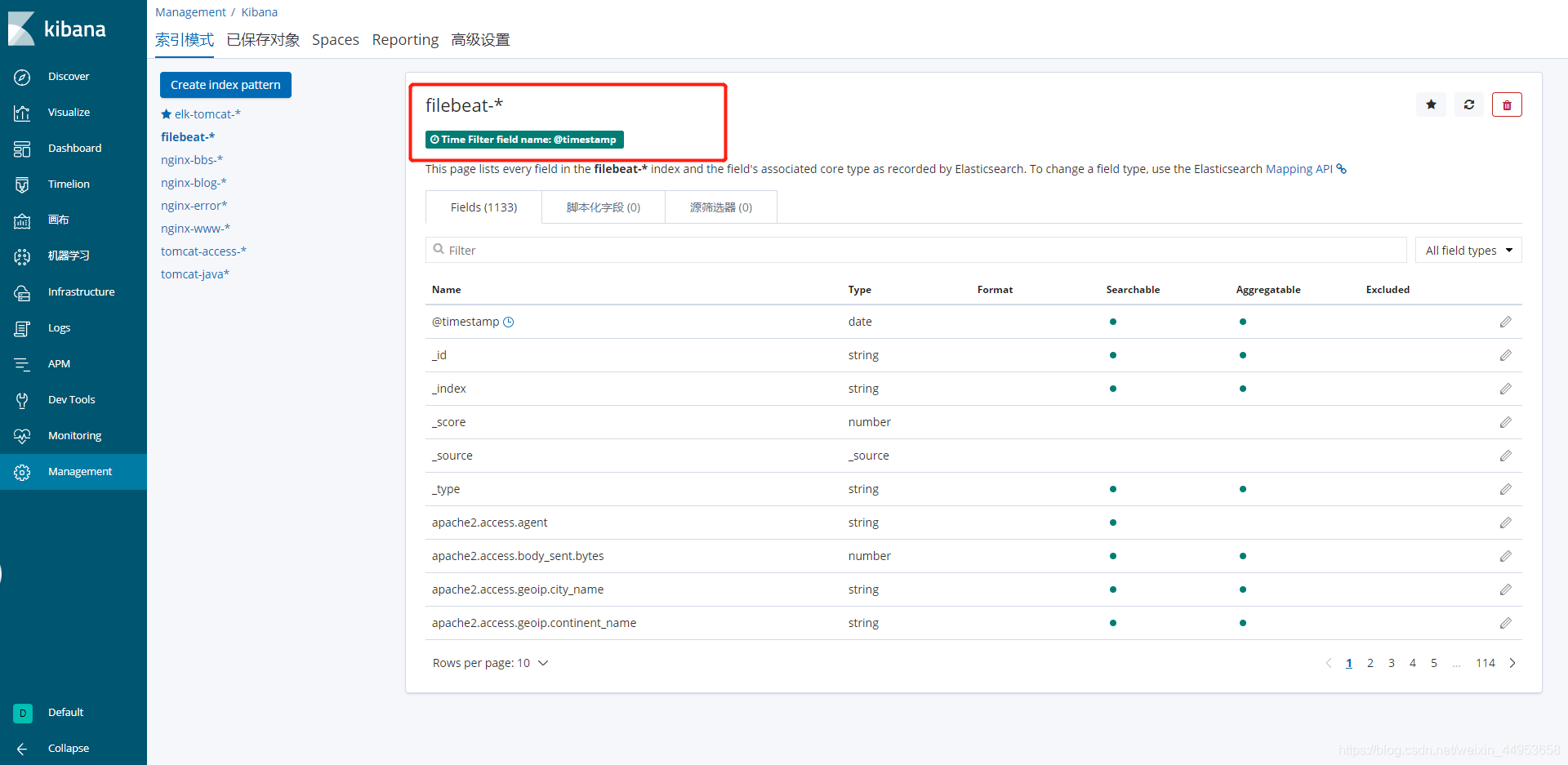Go to page 4 of fields
1568x765 pixels.
(x=1413, y=664)
